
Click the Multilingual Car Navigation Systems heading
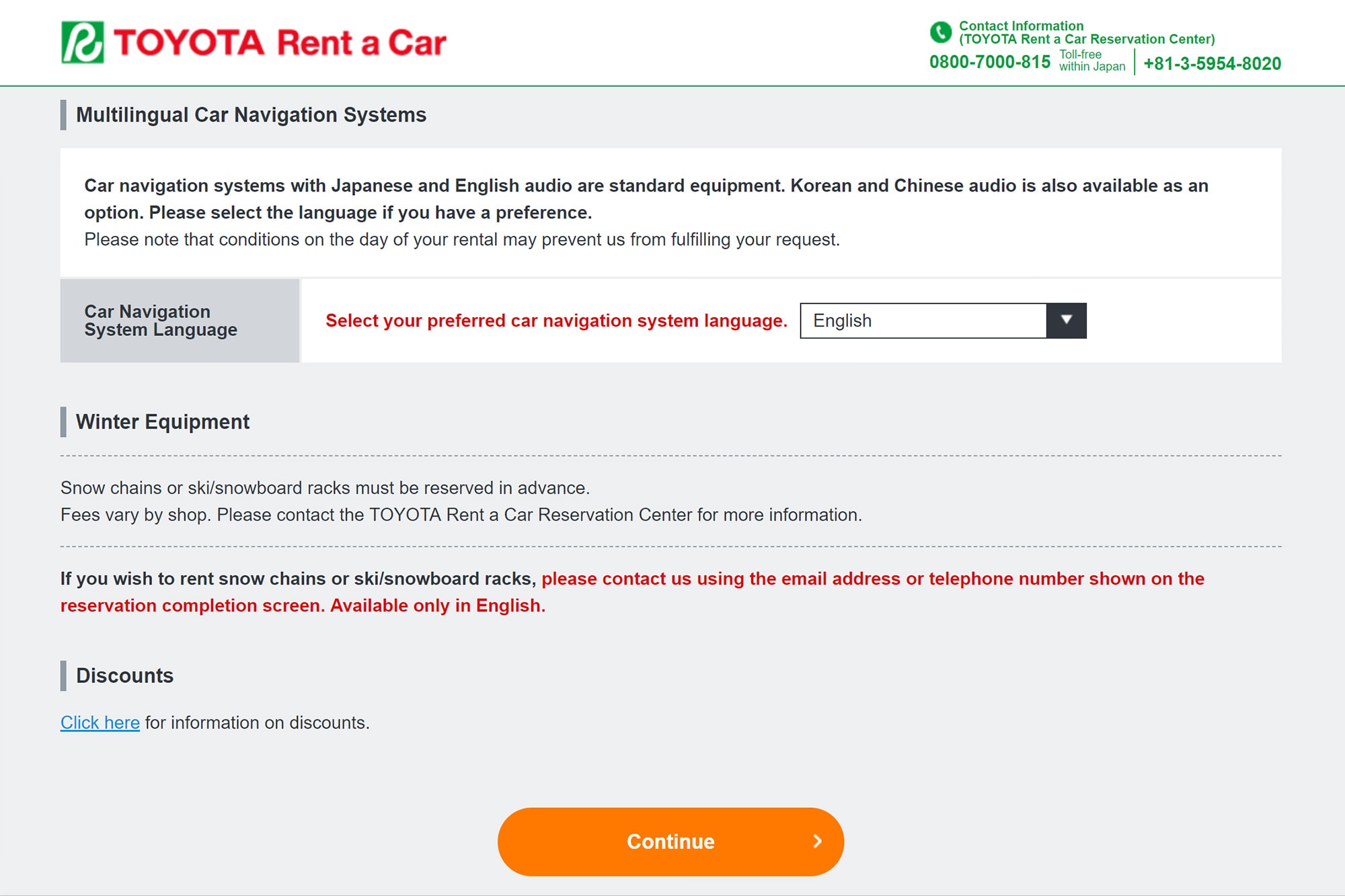tap(251, 115)
